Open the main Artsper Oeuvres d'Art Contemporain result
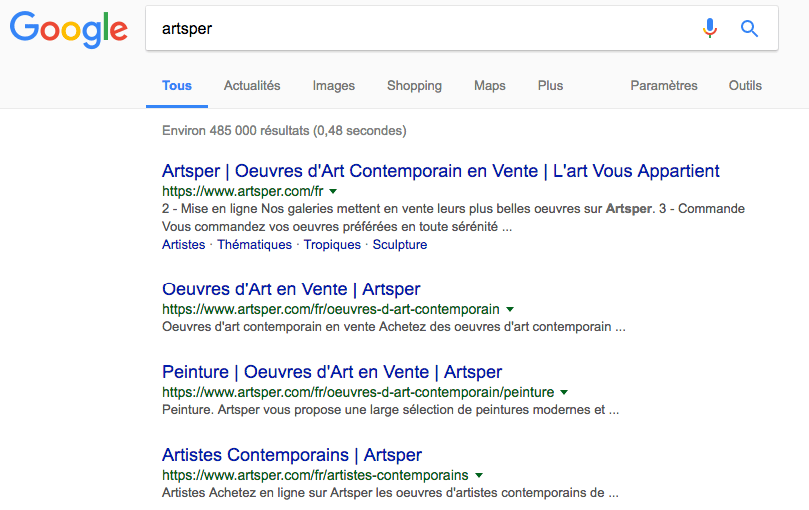 tap(441, 171)
